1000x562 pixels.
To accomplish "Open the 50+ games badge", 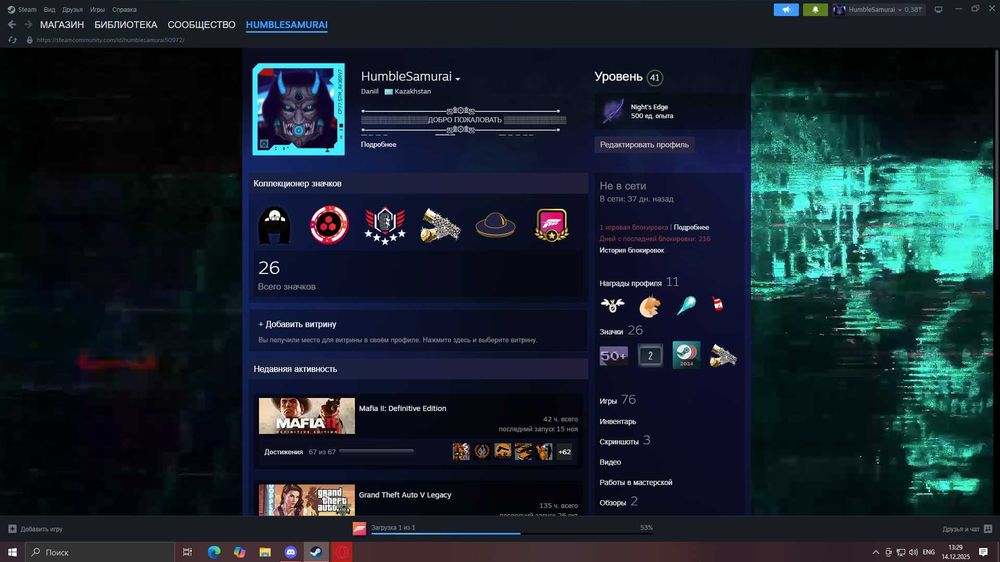I will point(614,356).
